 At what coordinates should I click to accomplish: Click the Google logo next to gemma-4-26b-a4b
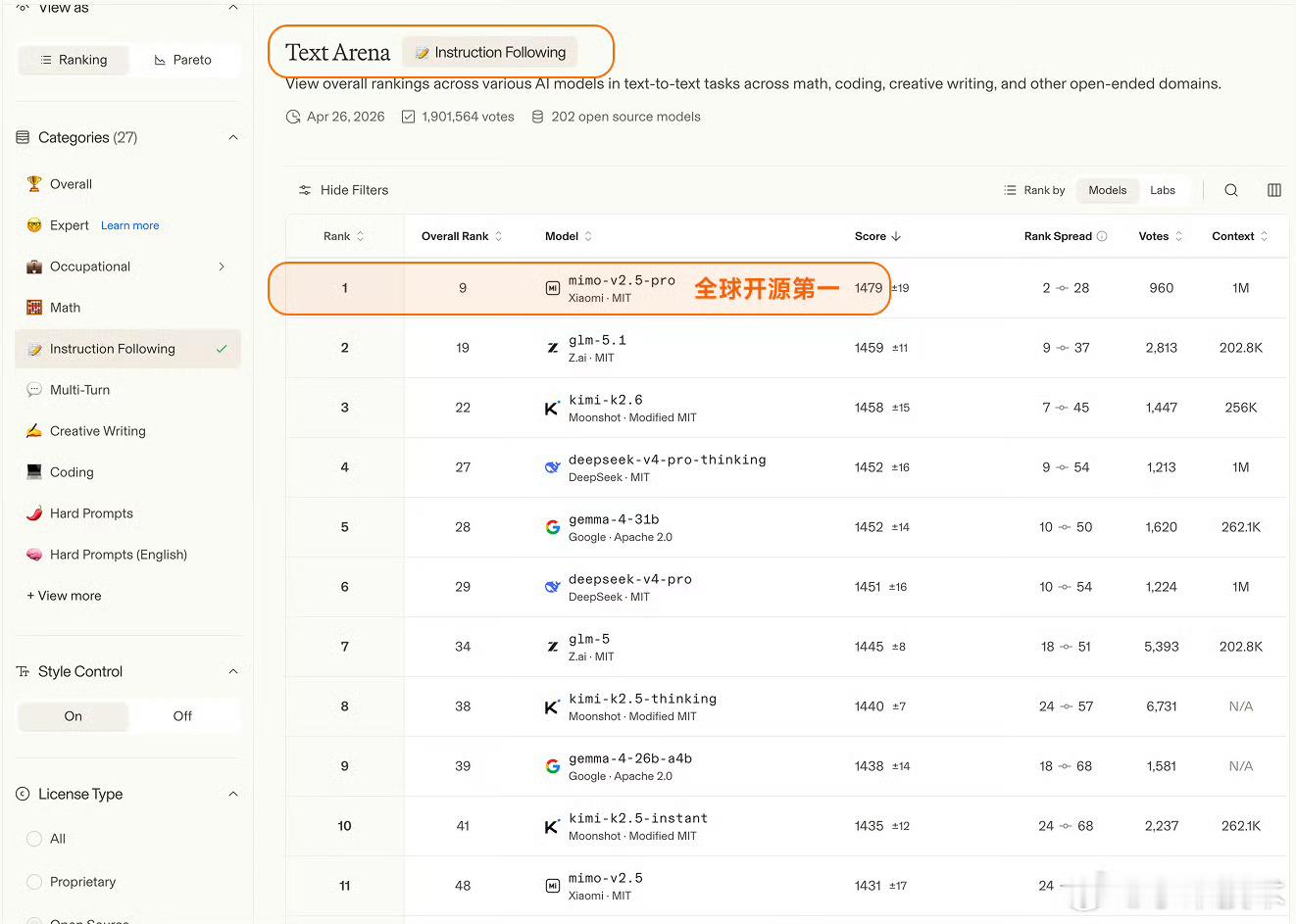(x=553, y=766)
